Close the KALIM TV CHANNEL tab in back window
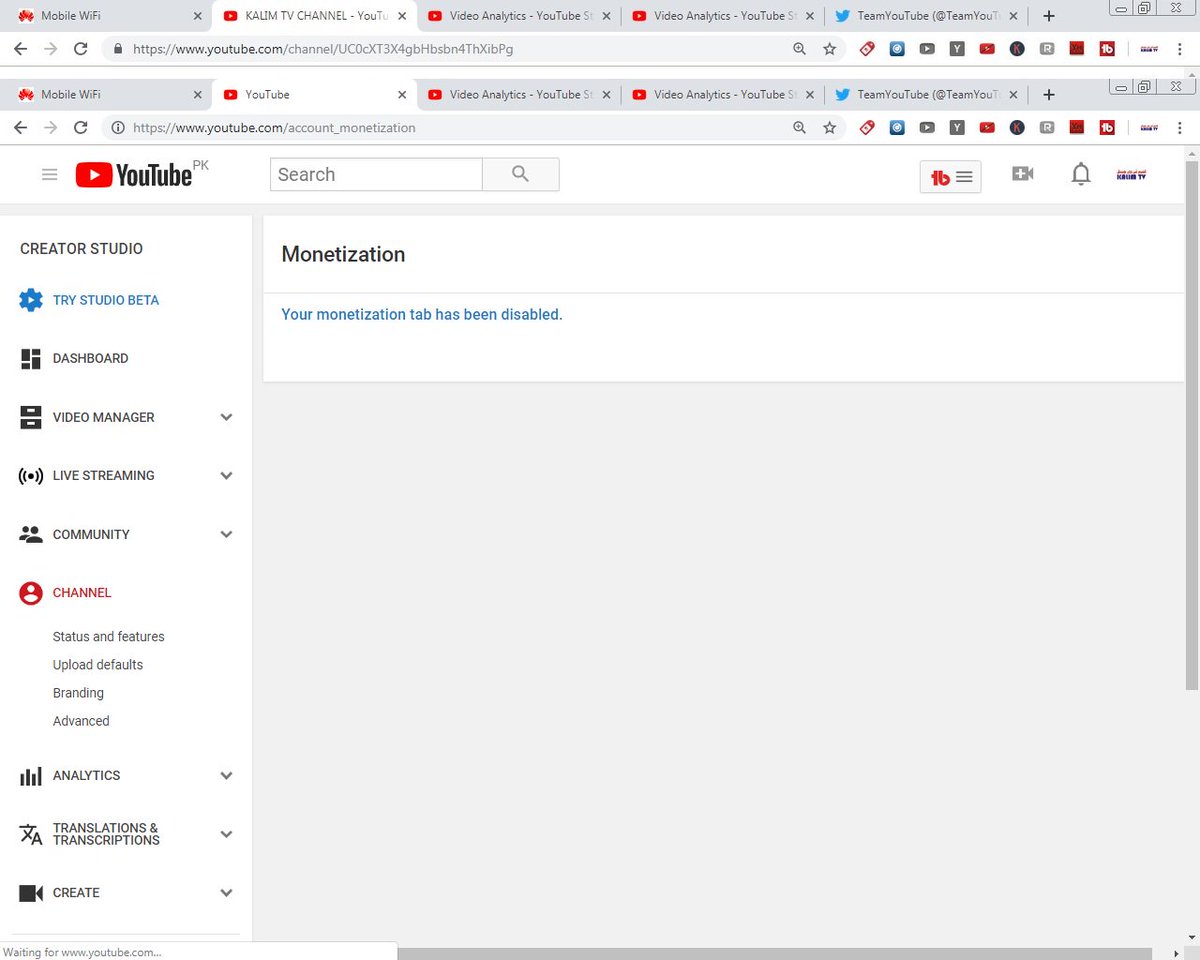This screenshot has width=1200, height=960. 402,16
